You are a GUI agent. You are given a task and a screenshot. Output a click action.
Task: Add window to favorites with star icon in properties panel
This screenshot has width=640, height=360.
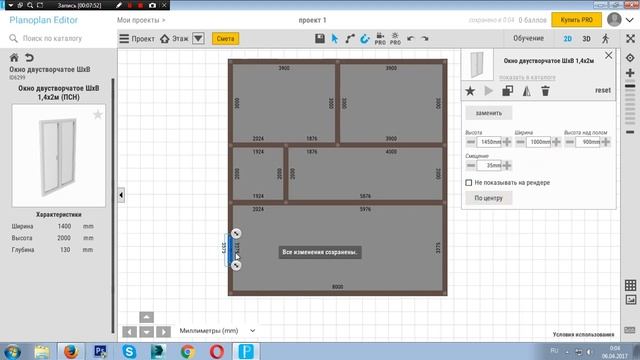coord(470,91)
